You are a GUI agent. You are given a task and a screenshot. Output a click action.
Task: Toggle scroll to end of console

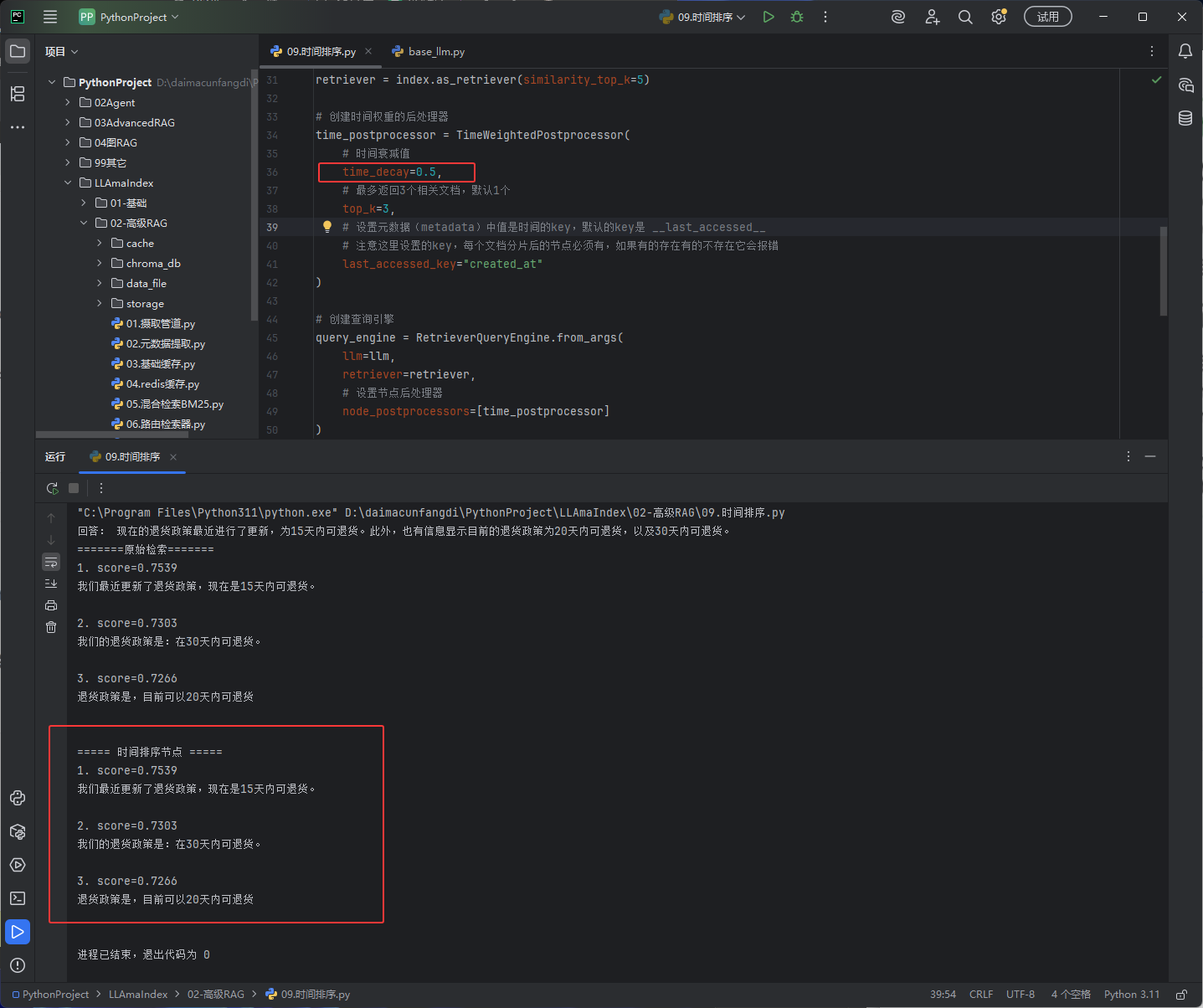point(51,584)
